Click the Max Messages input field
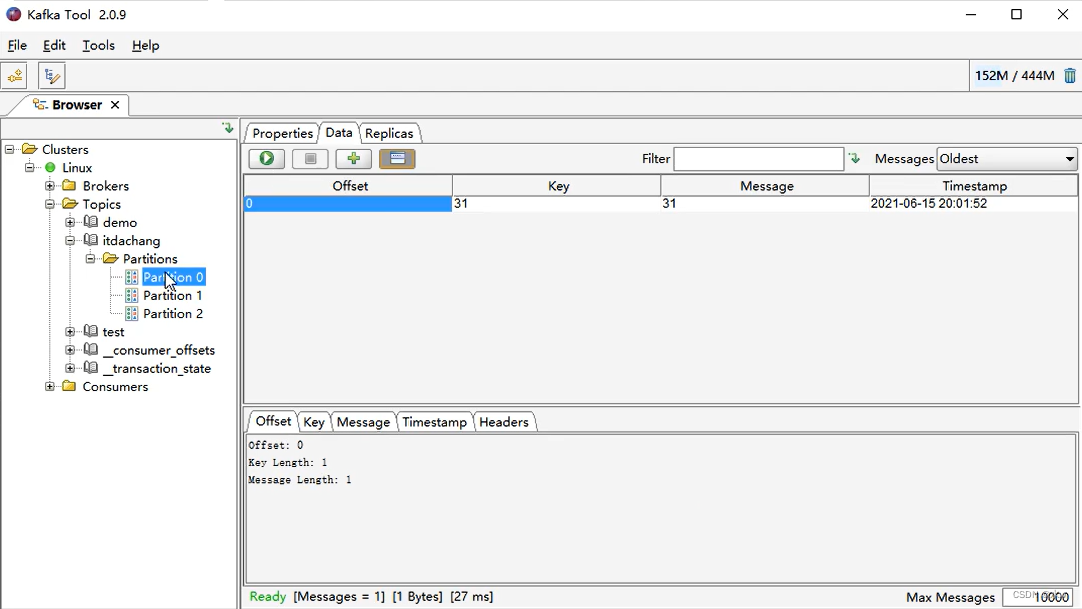The image size is (1082, 609). tap(1038, 597)
